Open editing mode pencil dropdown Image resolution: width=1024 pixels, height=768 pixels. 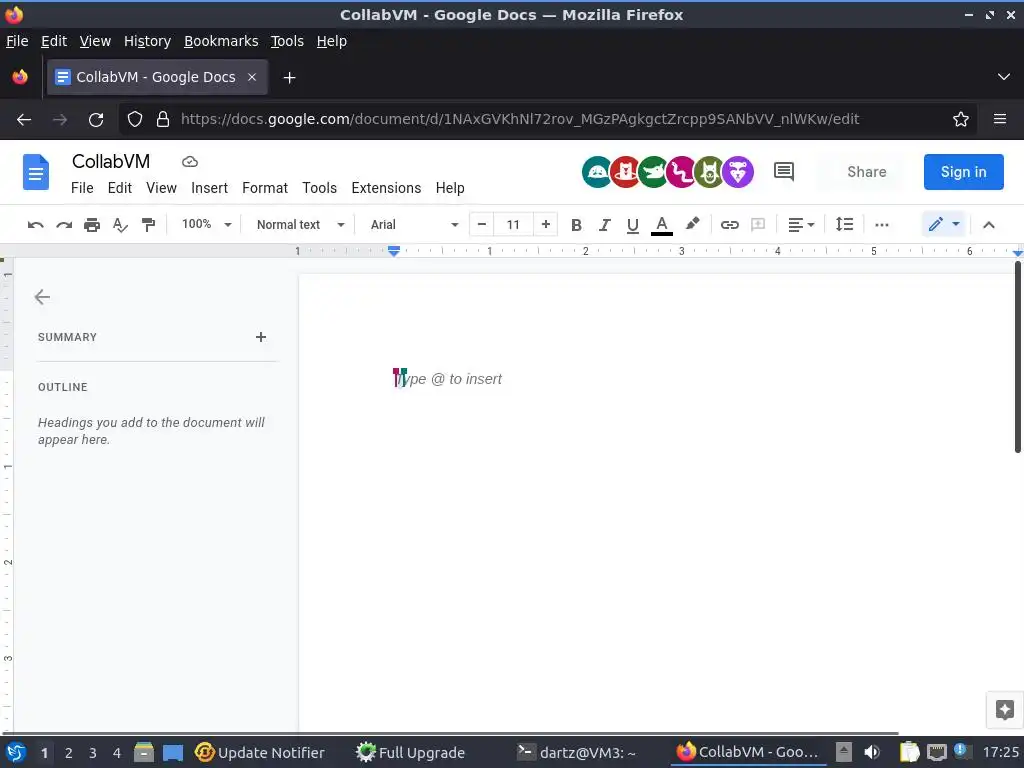[944, 224]
